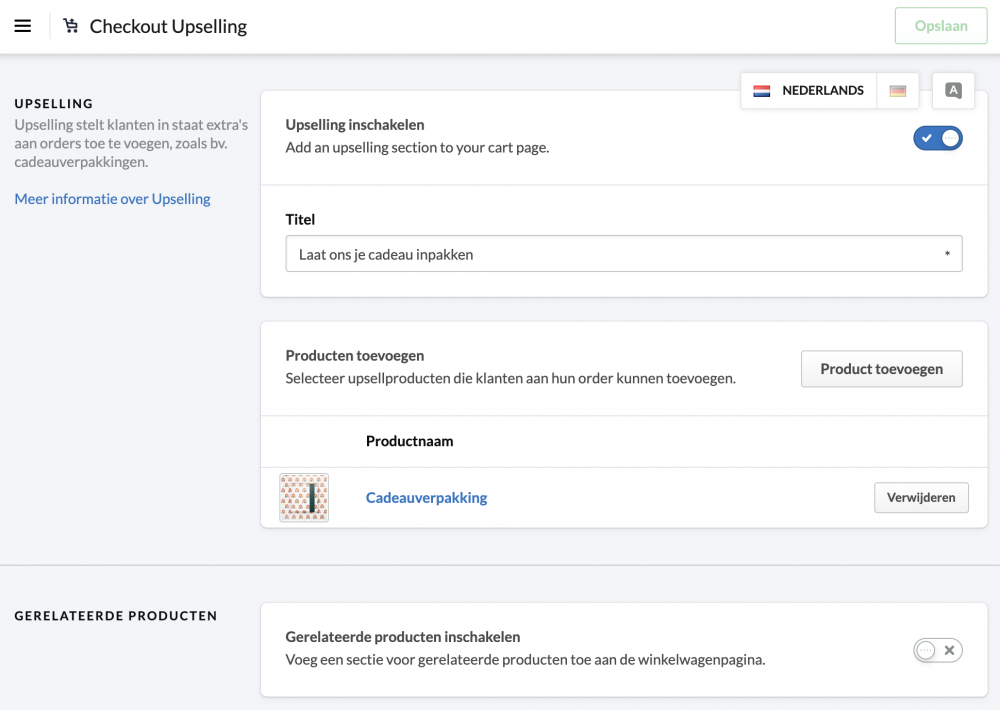
Task: Disable the Upselling inschakelen toggle
Action: pos(937,138)
